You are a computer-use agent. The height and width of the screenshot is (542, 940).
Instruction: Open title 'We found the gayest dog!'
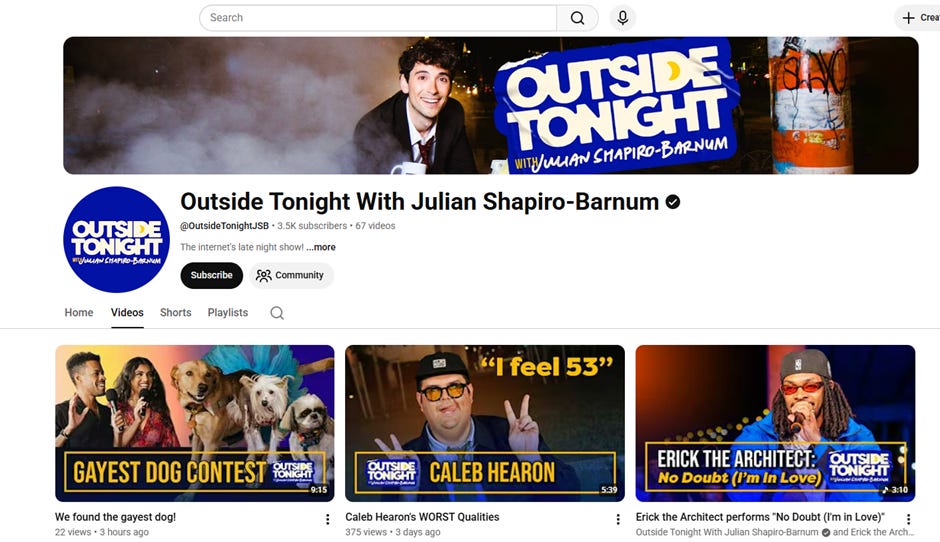[x=115, y=517]
